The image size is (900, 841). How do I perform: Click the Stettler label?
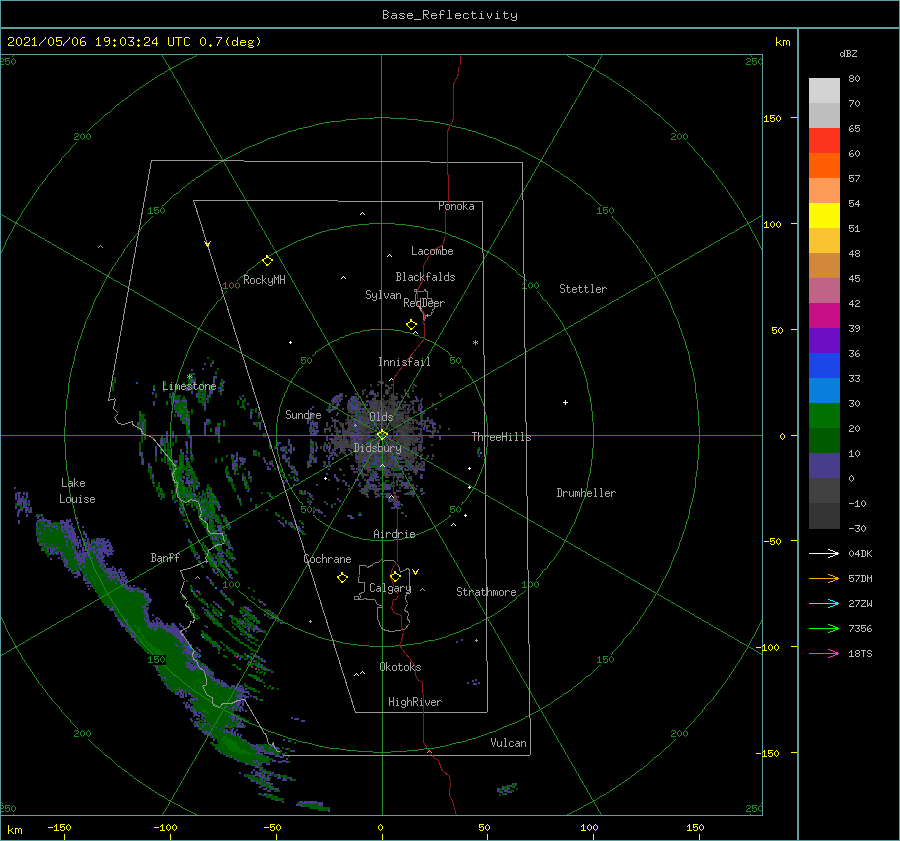(583, 289)
